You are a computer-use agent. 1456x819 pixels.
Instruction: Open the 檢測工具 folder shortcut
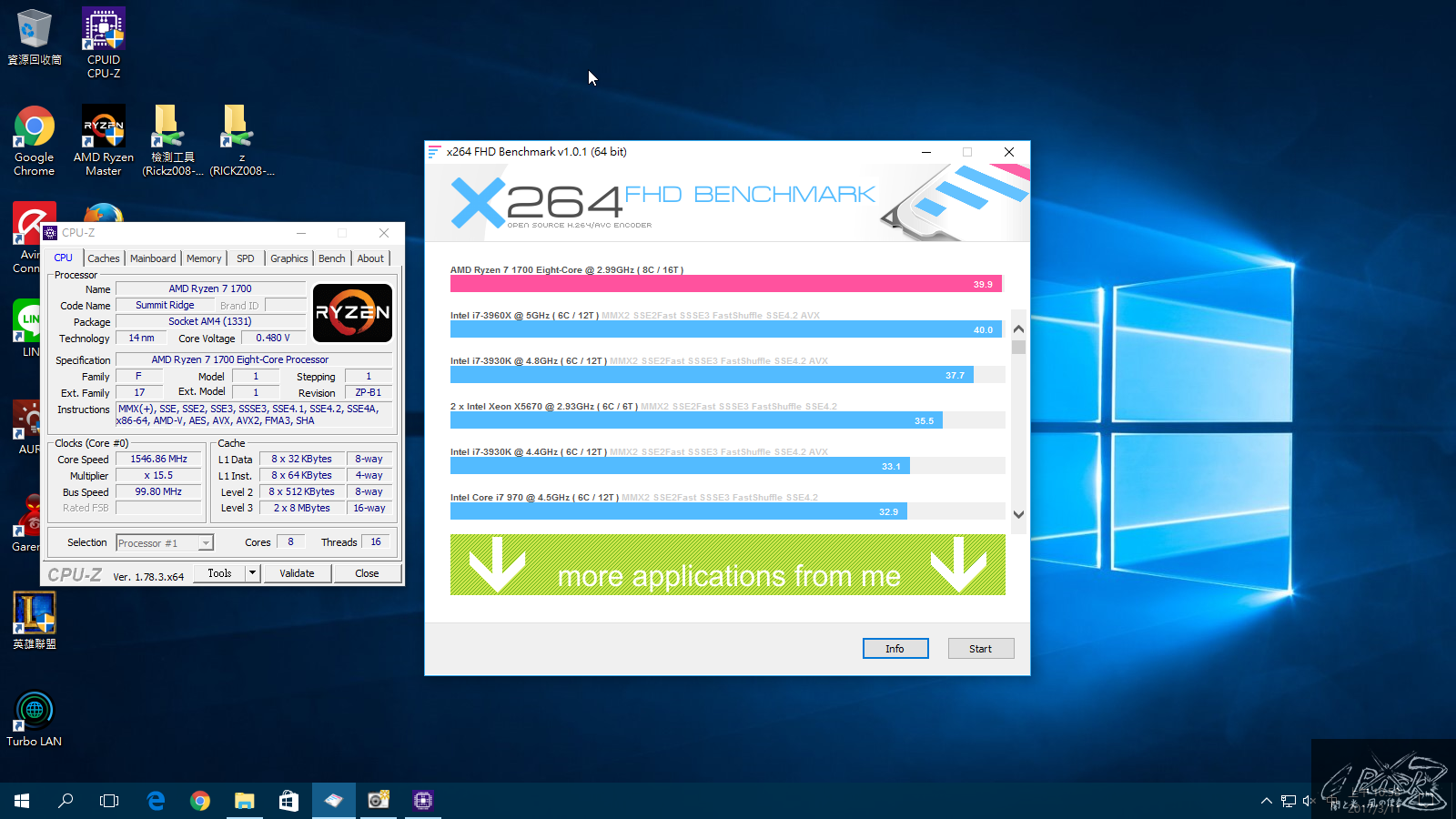coord(173,140)
